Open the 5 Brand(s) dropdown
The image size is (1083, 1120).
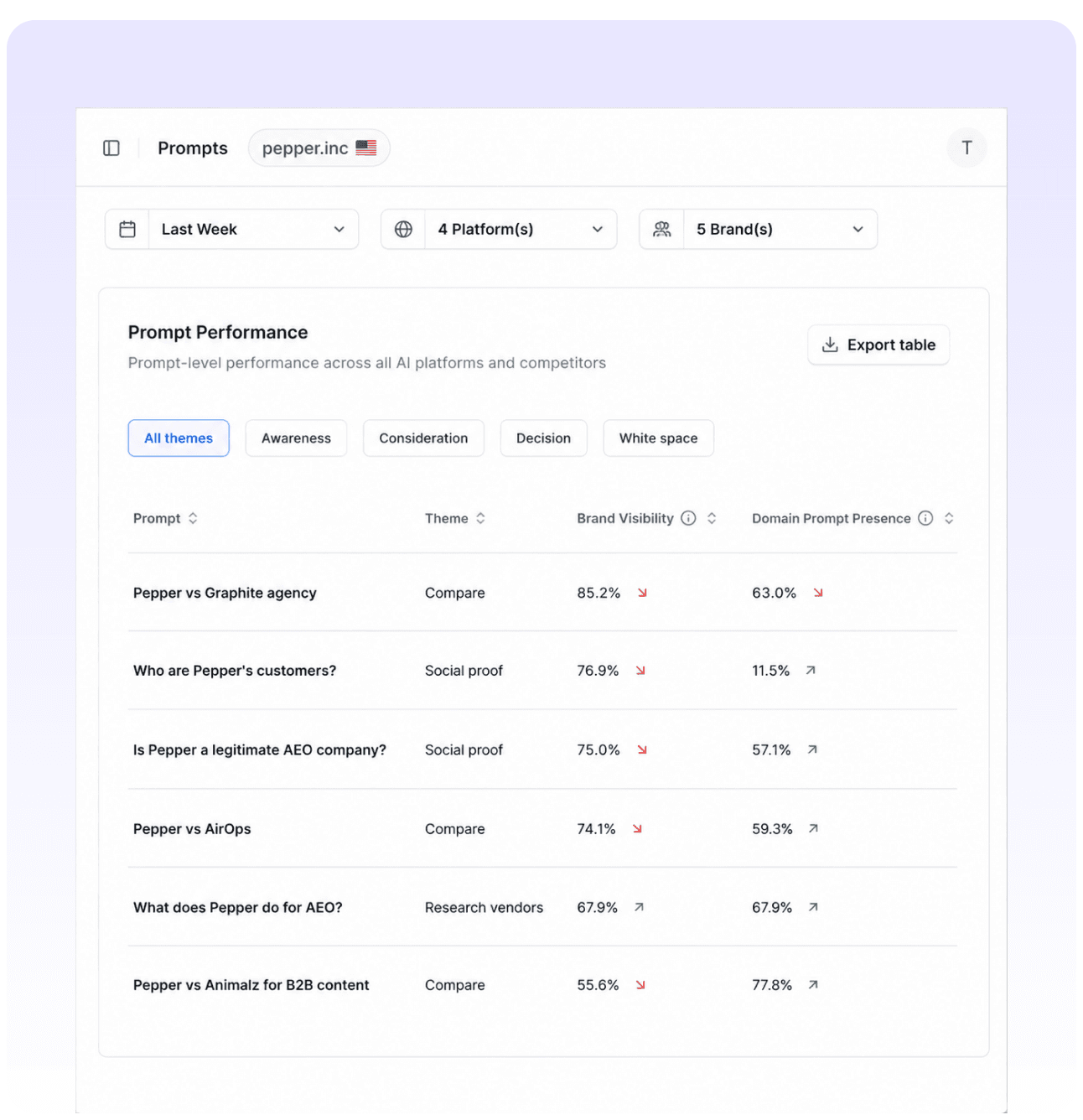click(x=759, y=229)
